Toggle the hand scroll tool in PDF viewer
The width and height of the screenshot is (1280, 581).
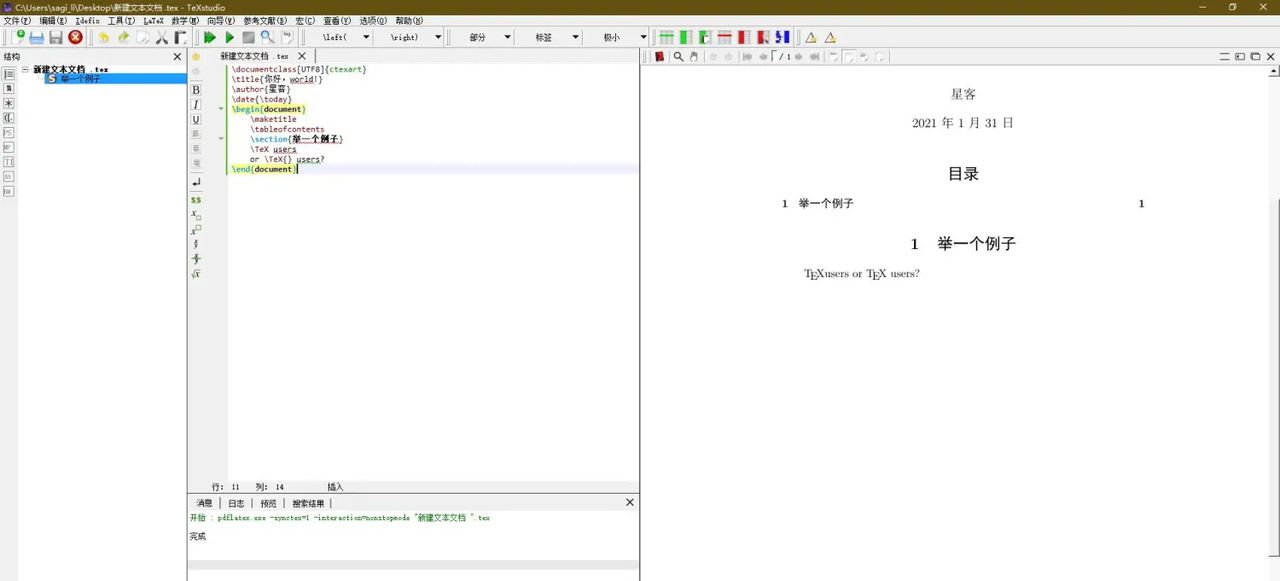pos(694,57)
